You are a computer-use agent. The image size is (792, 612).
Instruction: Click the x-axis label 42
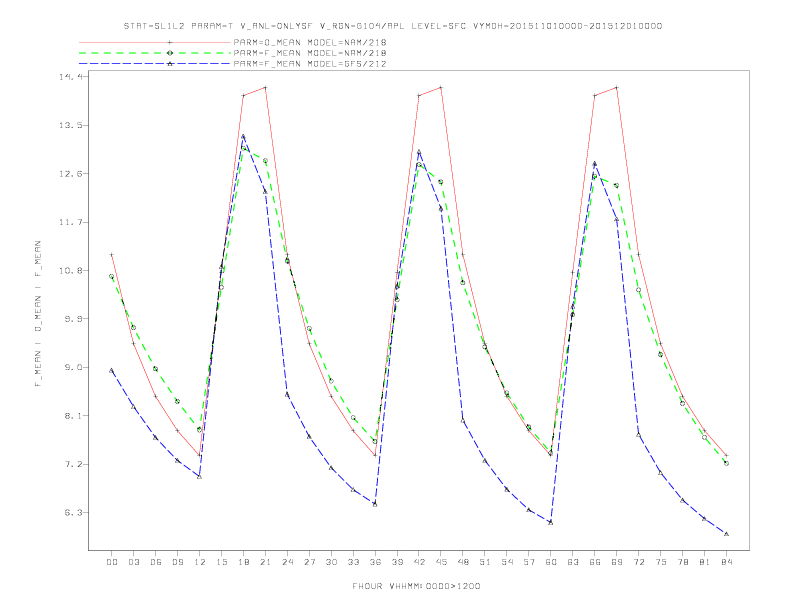pyautogui.click(x=419, y=562)
